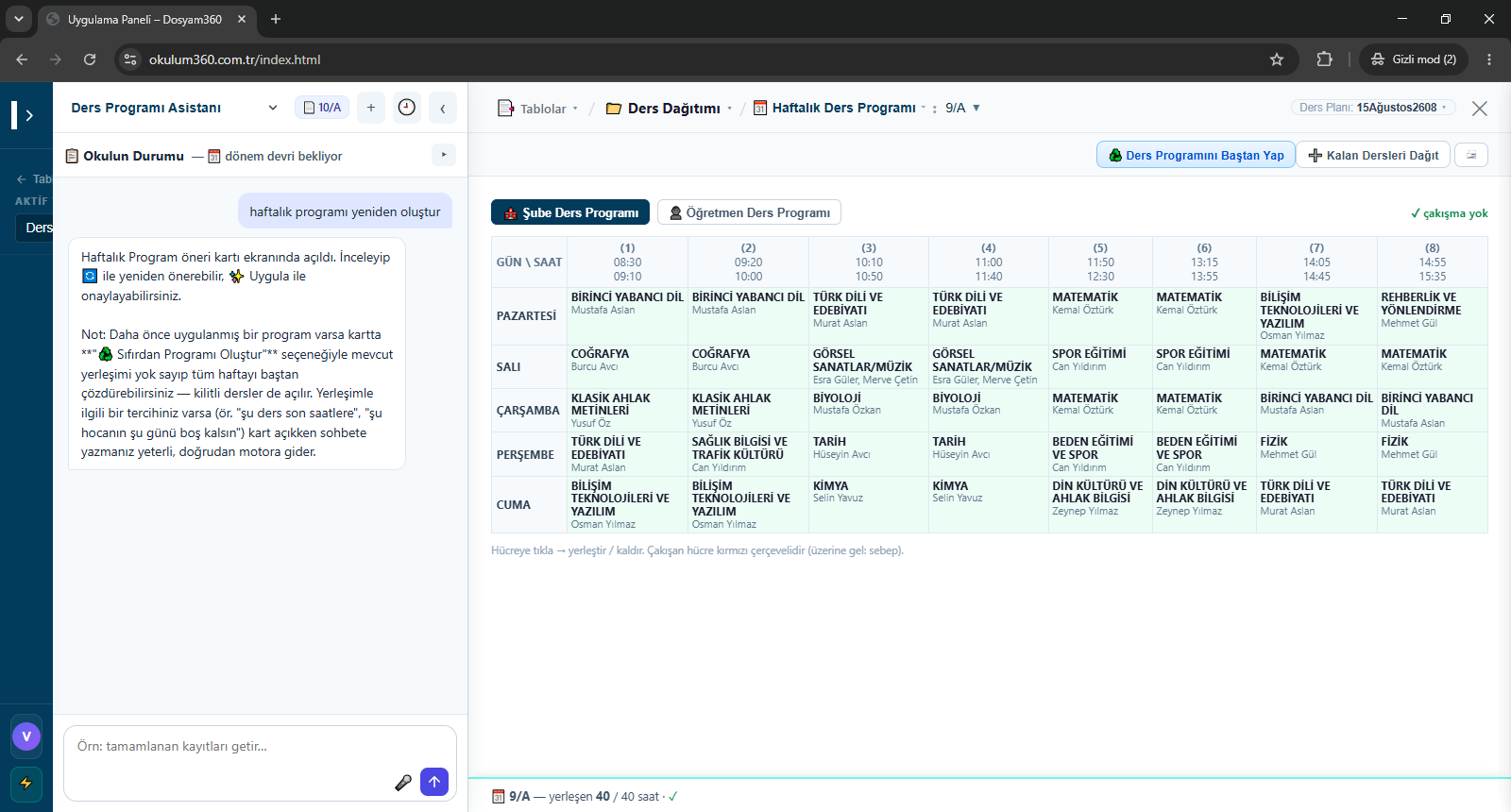Image resolution: width=1511 pixels, height=812 pixels.
Task: Click Kalan Dersleri Dağıt button
Action: click(1373, 155)
